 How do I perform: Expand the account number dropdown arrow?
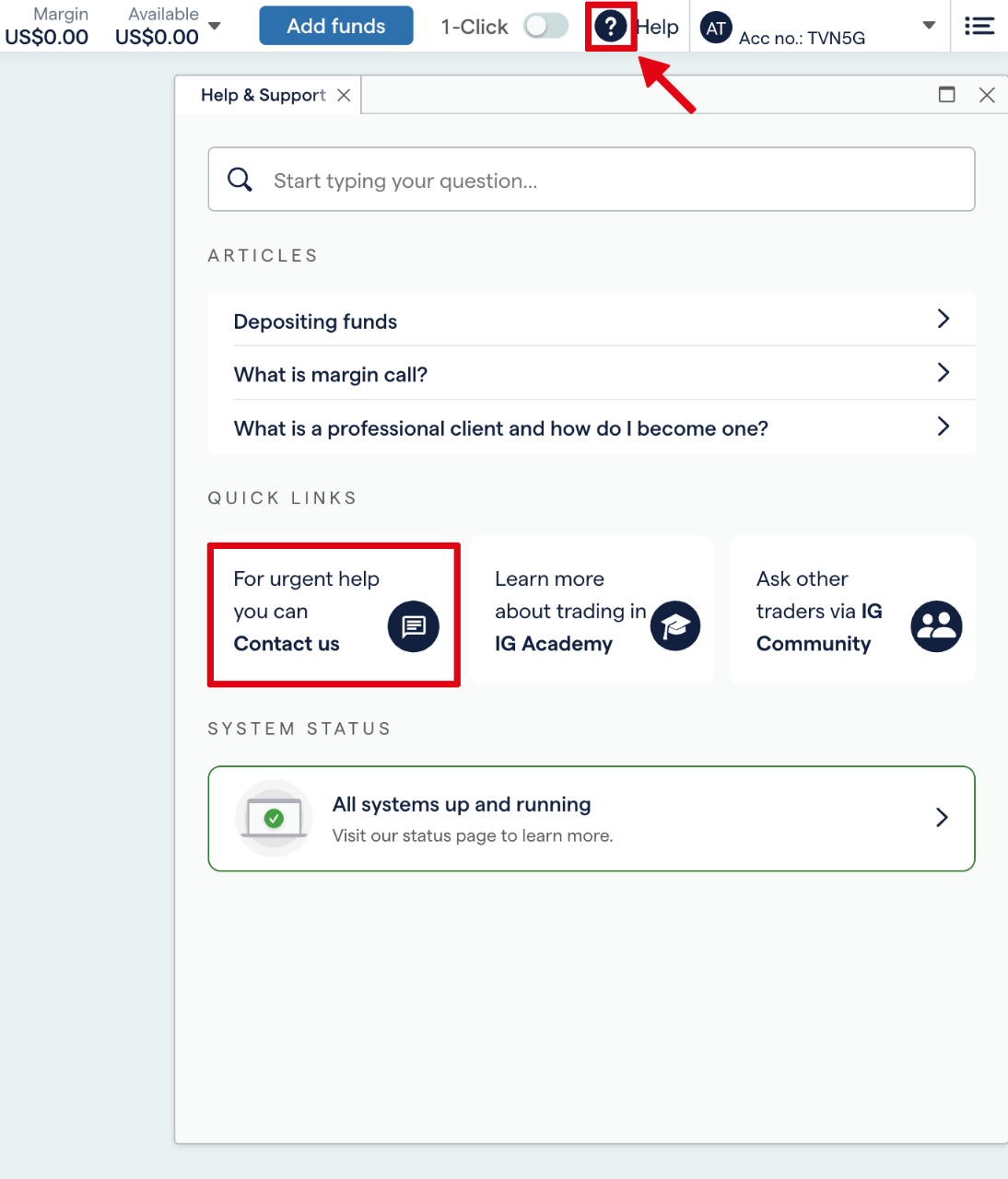[x=929, y=26]
